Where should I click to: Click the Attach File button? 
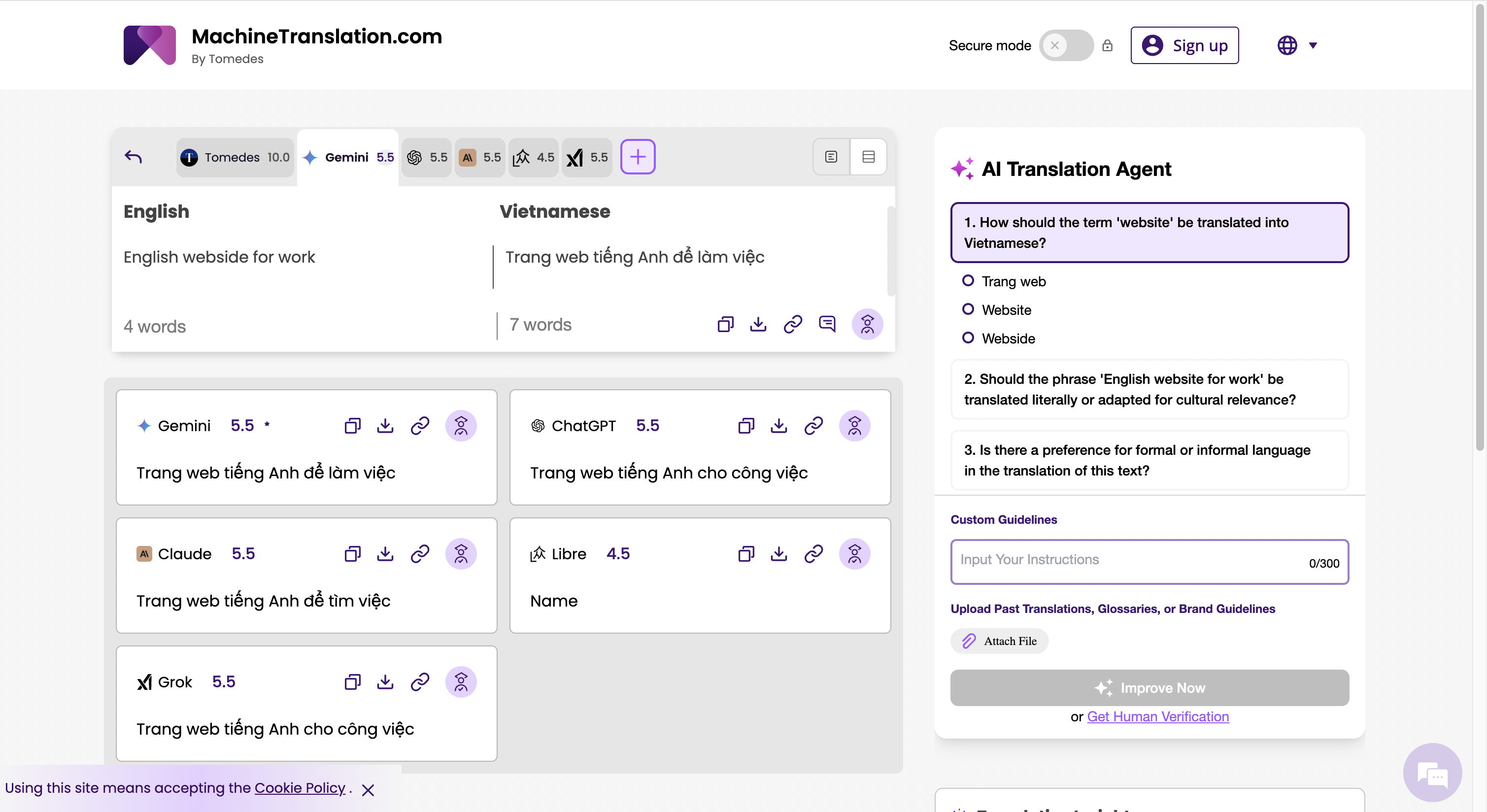click(x=999, y=641)
